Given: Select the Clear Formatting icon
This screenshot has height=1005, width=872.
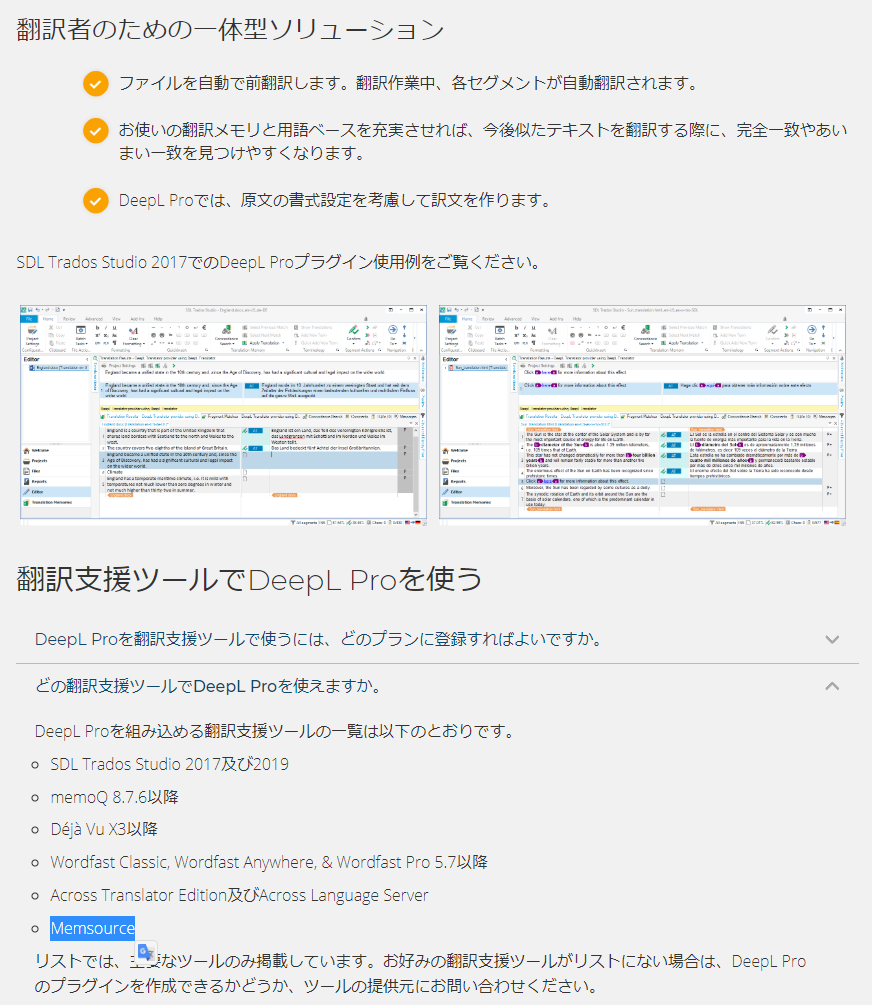Looking at the screenshot, I should (x=133, y=333).
